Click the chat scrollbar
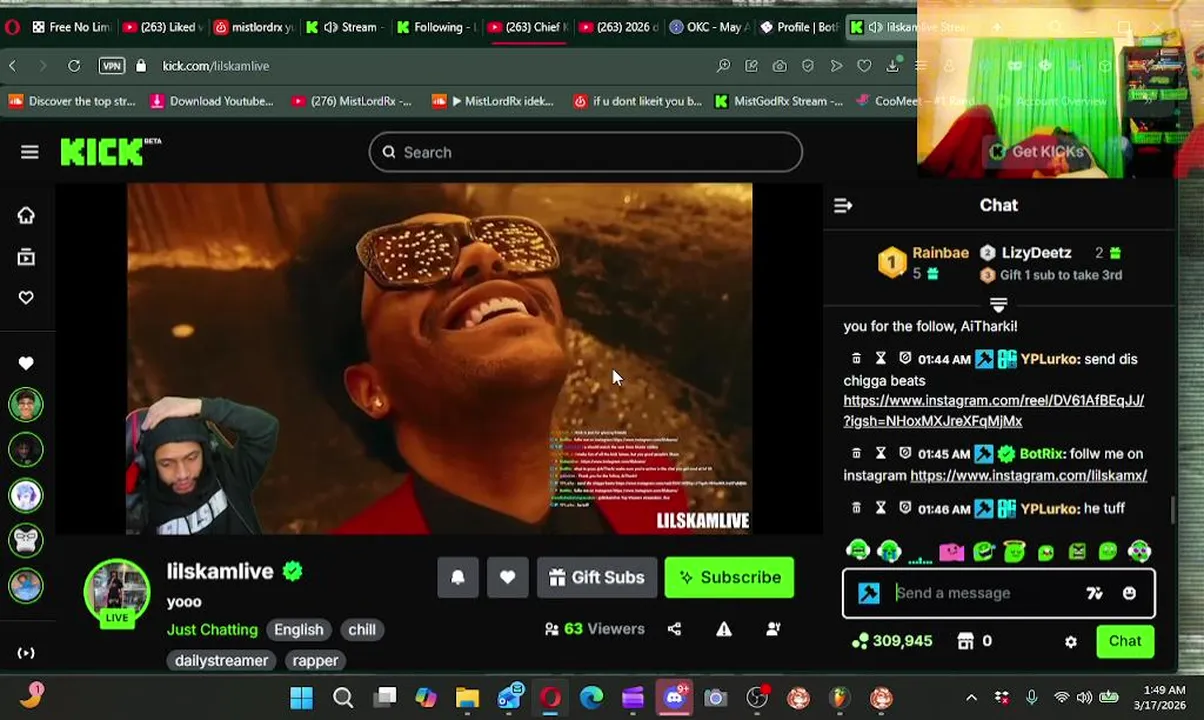This screenshot has height=720, width=1204. (x=1173, y=509)
